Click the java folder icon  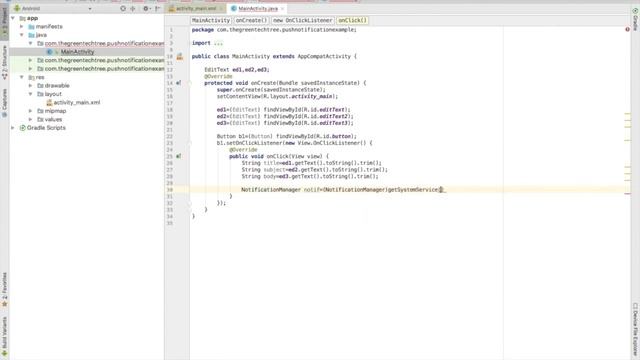31,35
